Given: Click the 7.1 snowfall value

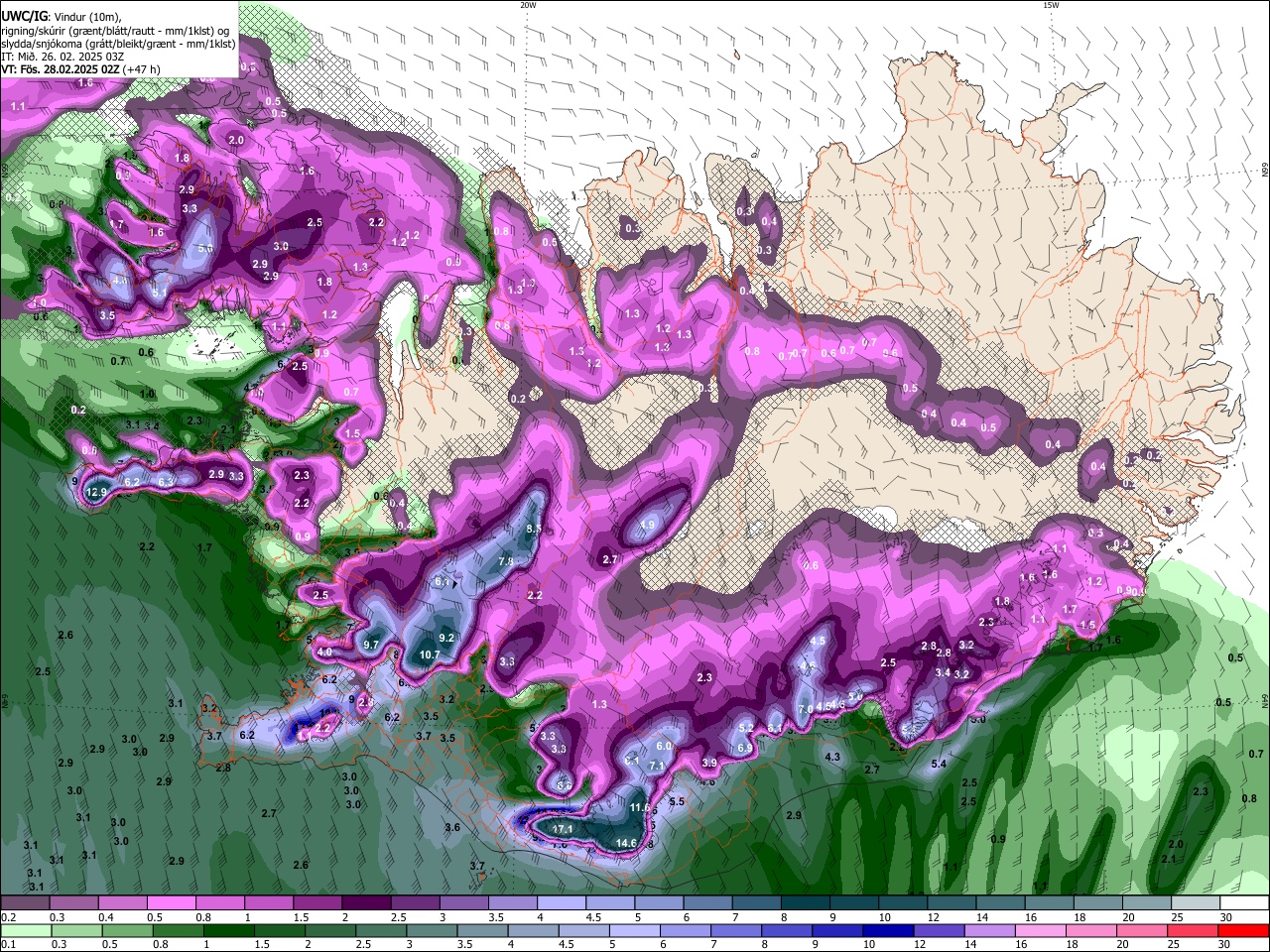Looking at the screenshot, I should [x=657, y=767].
